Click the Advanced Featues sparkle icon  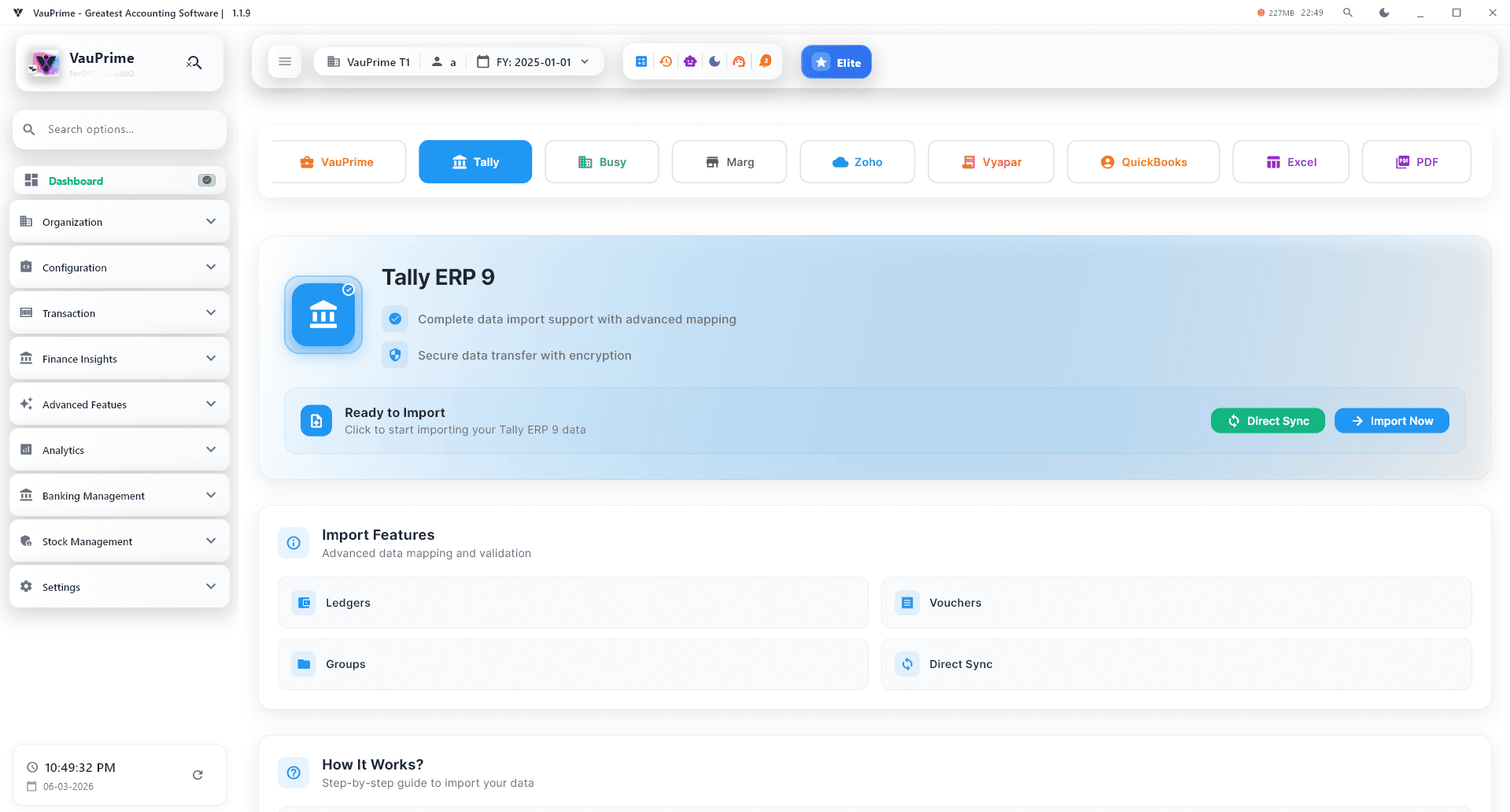[26, 404]
